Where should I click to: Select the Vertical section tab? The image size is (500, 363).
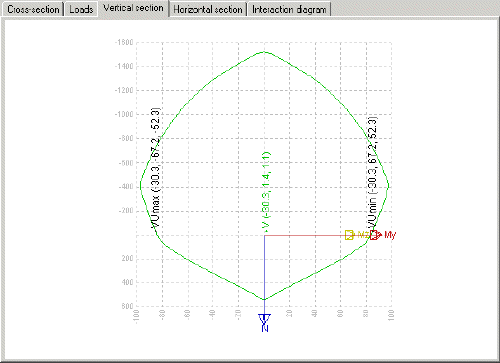point(133,8)
